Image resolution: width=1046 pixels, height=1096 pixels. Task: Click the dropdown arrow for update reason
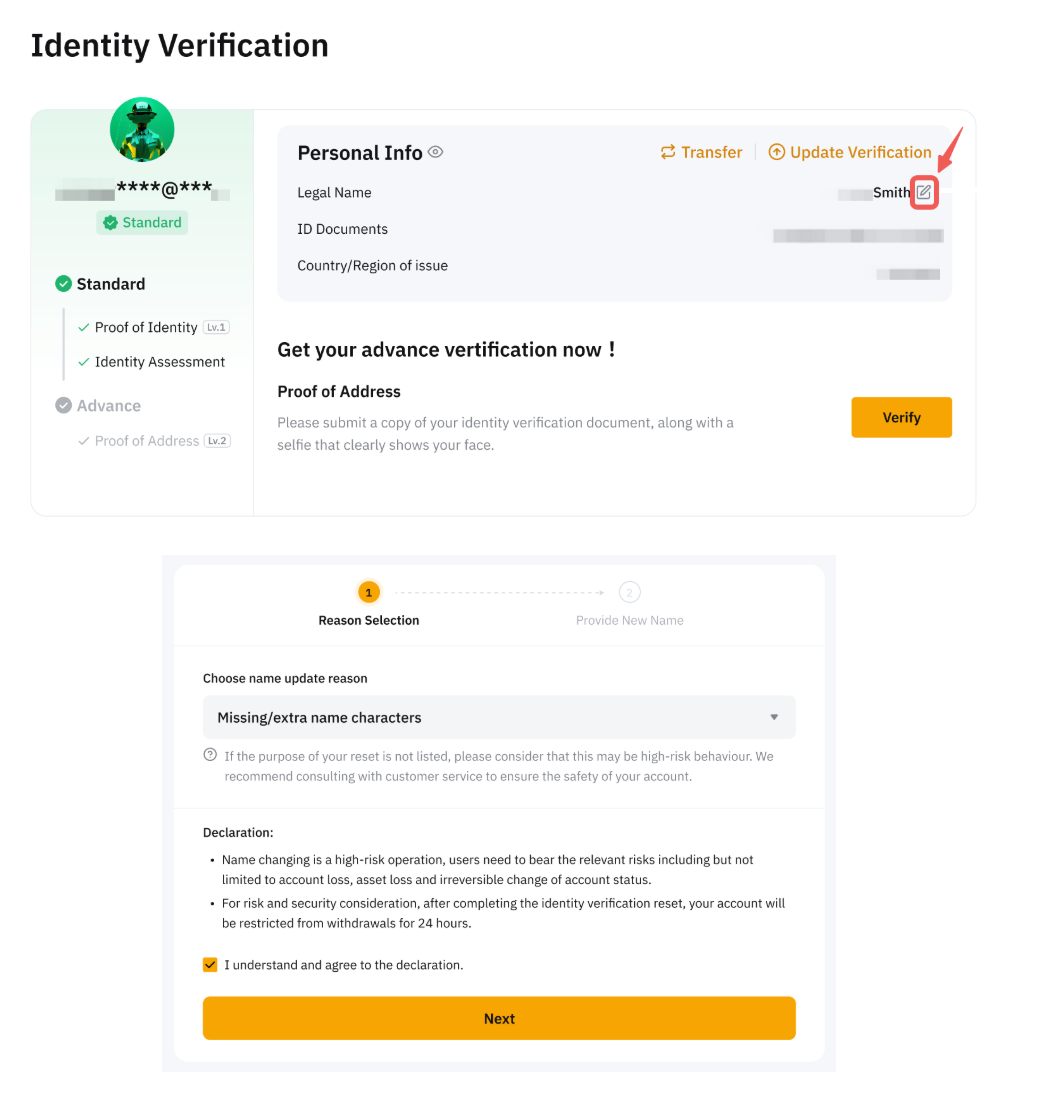[774, 717]
